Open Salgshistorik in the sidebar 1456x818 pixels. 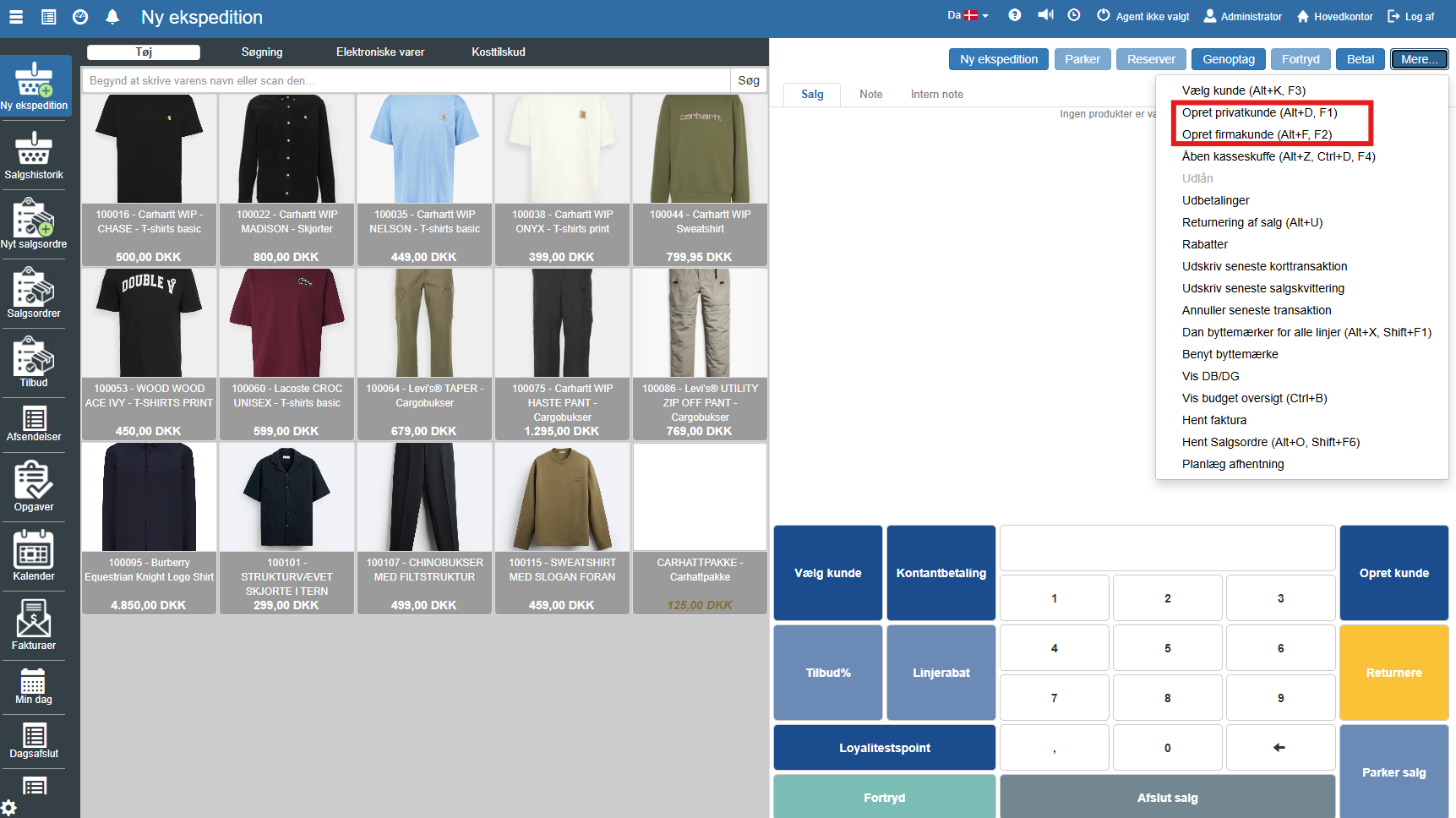[x=34, y=155]
